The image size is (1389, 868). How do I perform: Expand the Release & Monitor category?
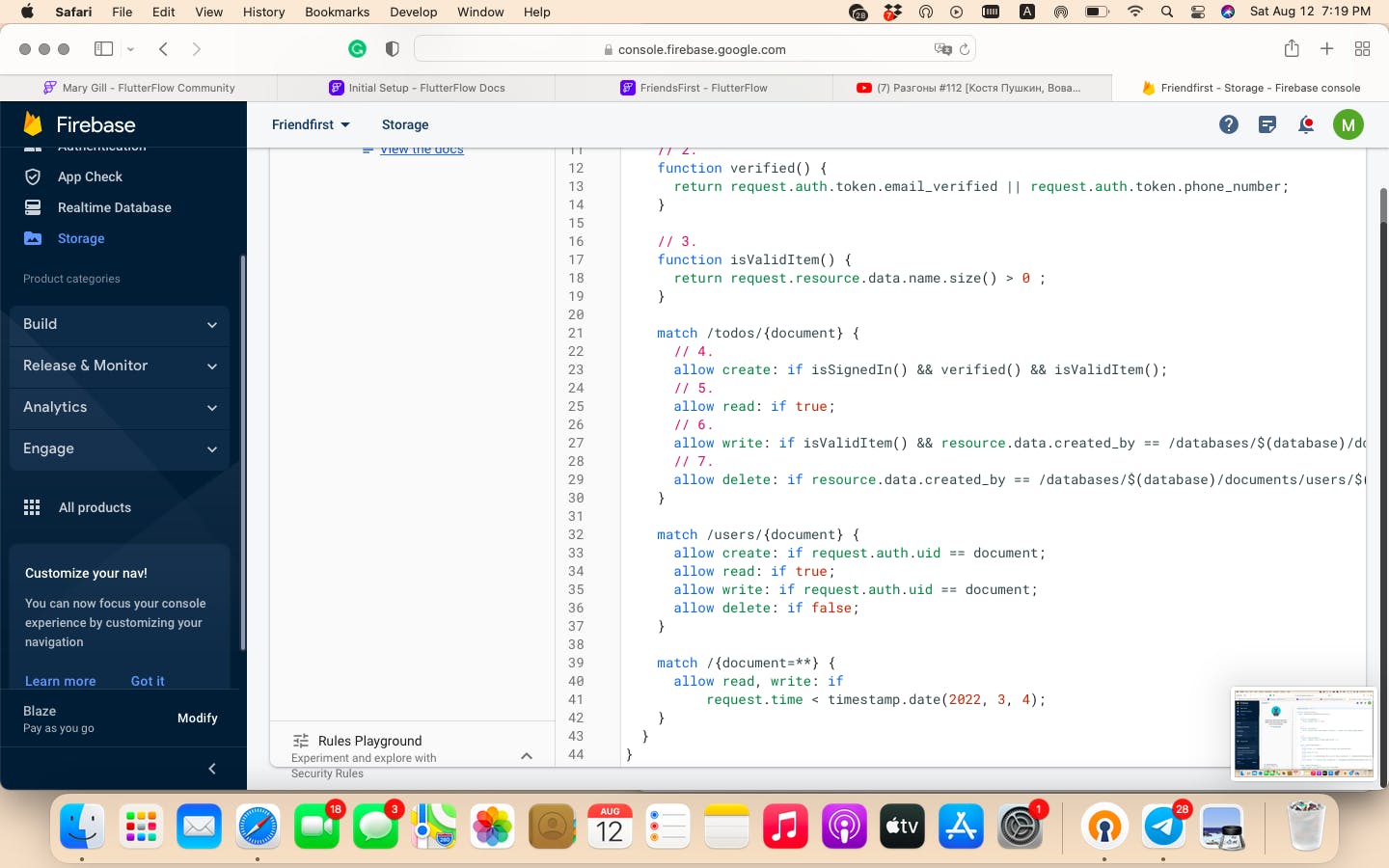coord(120,366)
